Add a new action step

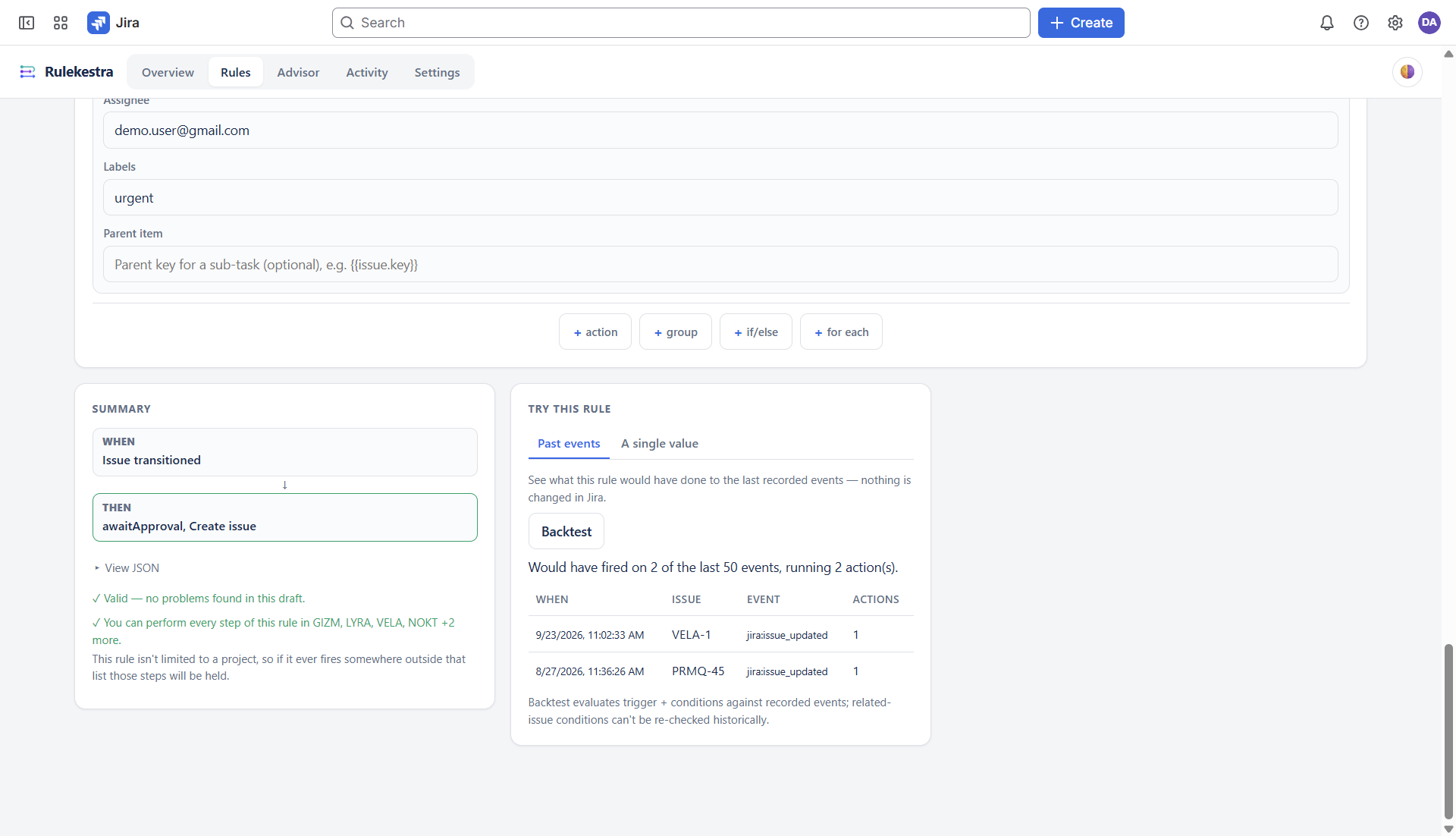pos(595,332)
